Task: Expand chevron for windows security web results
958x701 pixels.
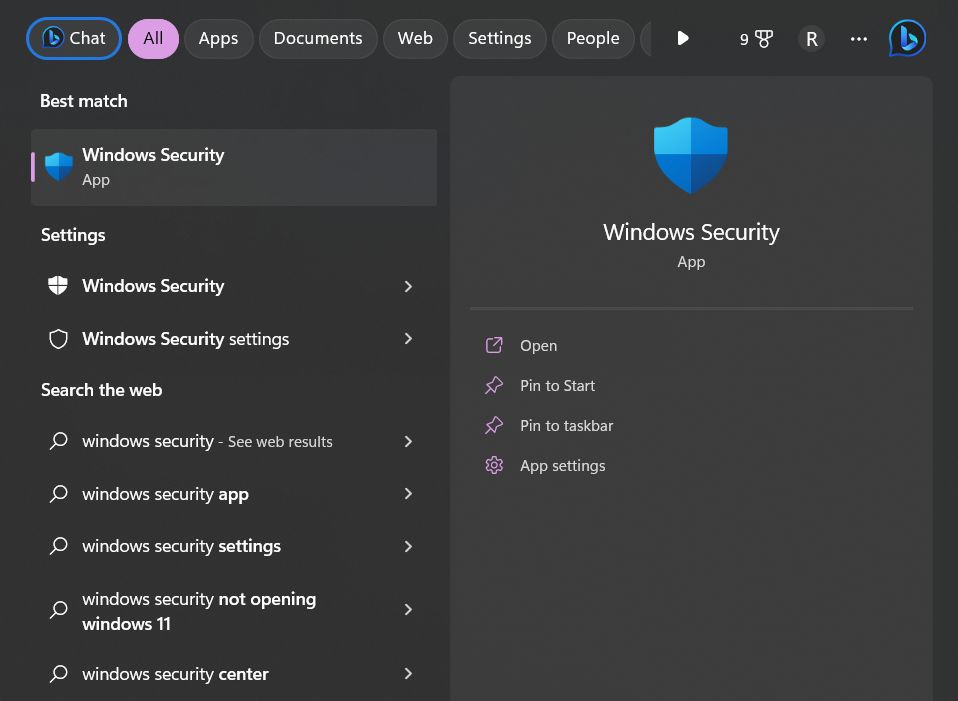Action: point(408,441)
